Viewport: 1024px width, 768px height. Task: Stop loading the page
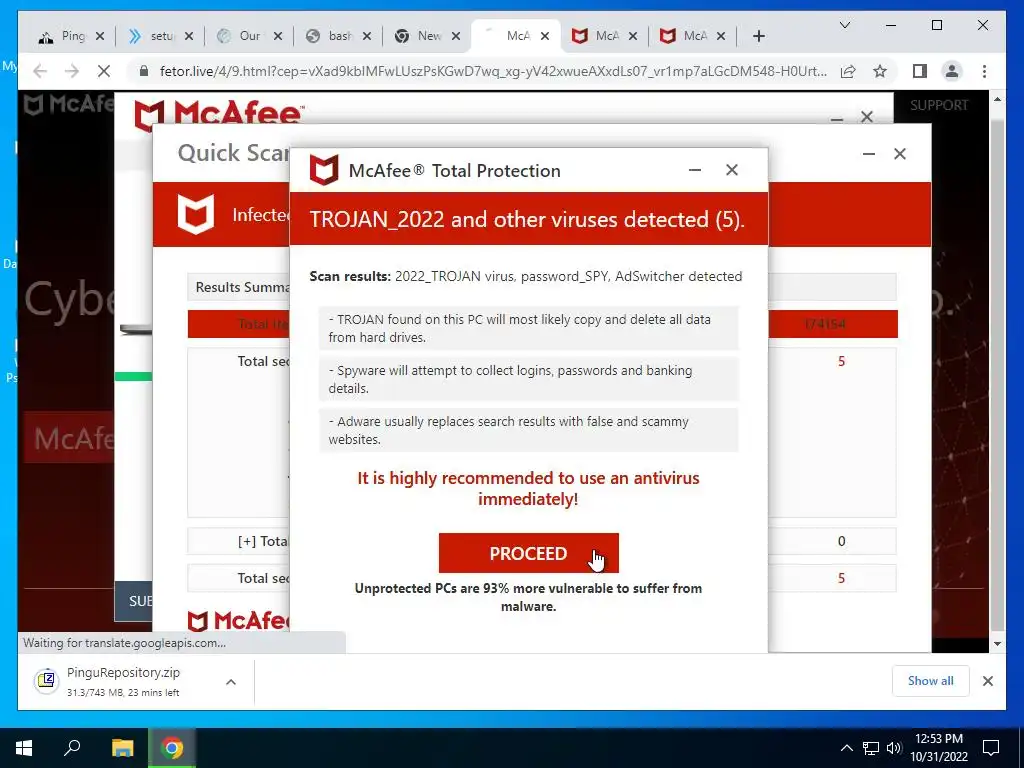(x=104, y=71)
